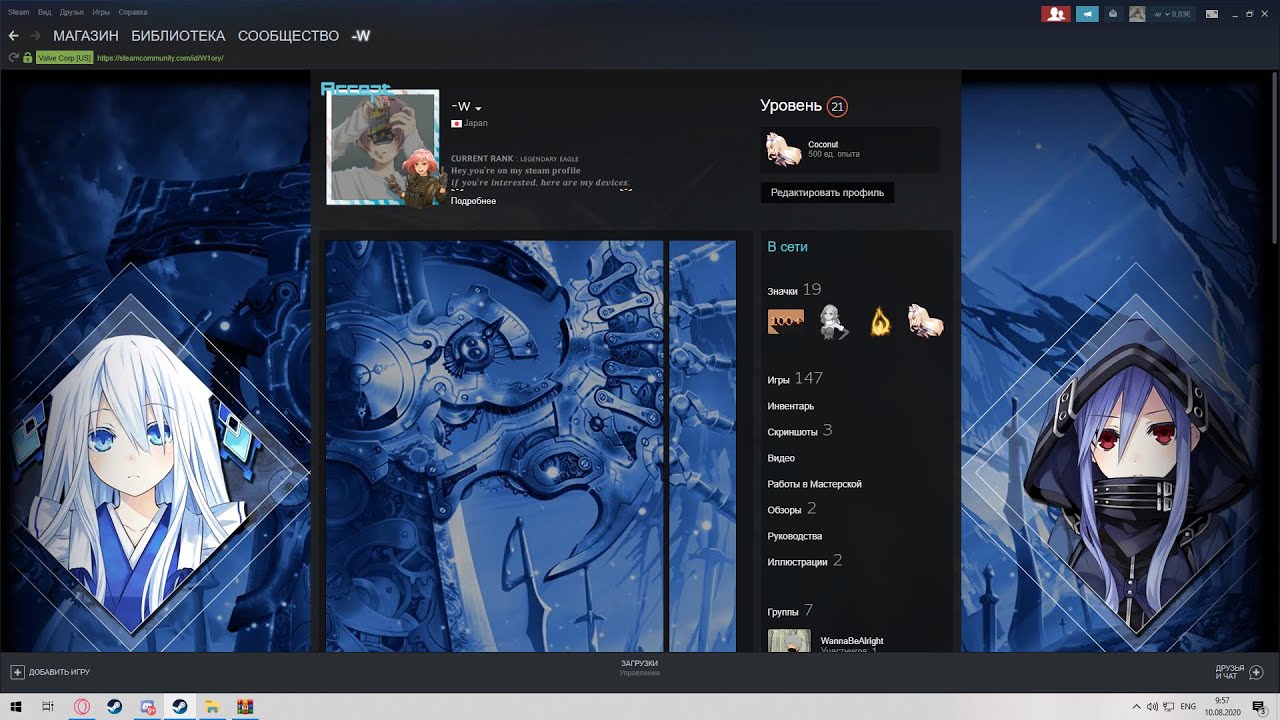Open the Игры menu in menu bar
The width and height of the screenshot is (1280, 720).
(x=101, y=12)
